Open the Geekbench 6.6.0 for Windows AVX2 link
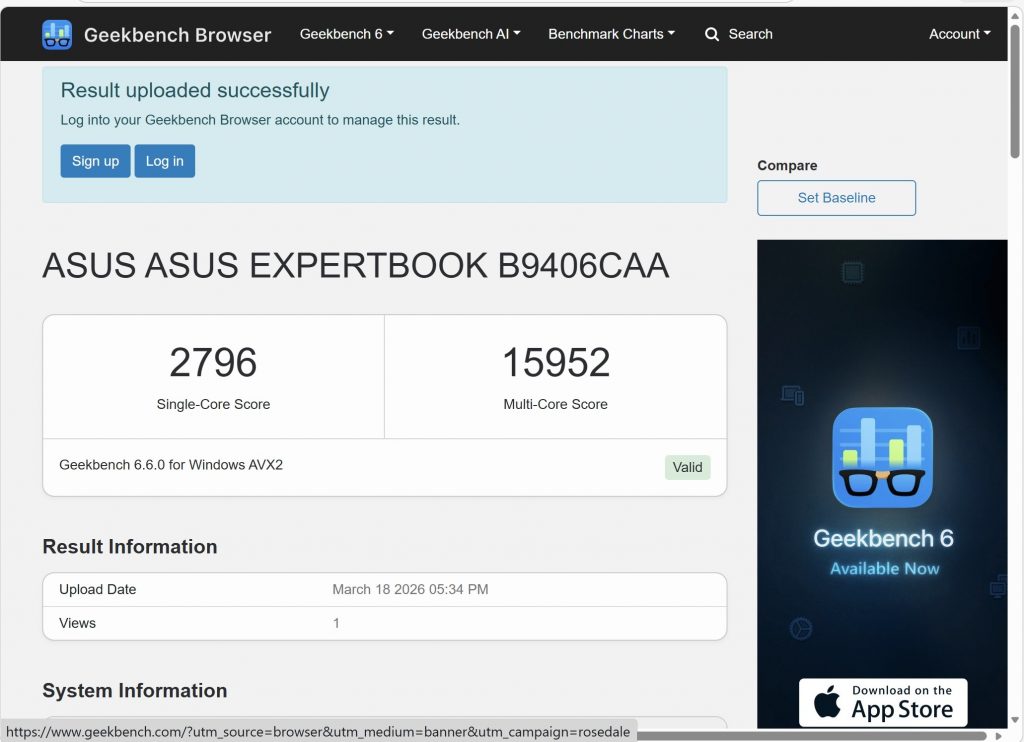The width and height of the screenshot is (1024, 742). coord(170,465)
